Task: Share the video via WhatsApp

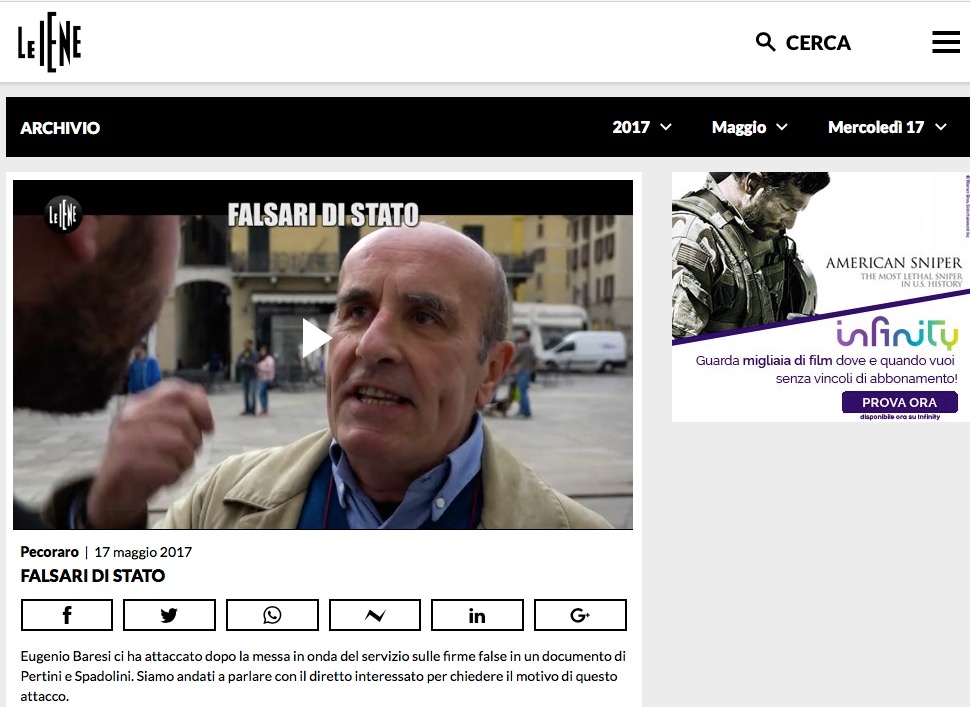Action: [x=272, y=615]
